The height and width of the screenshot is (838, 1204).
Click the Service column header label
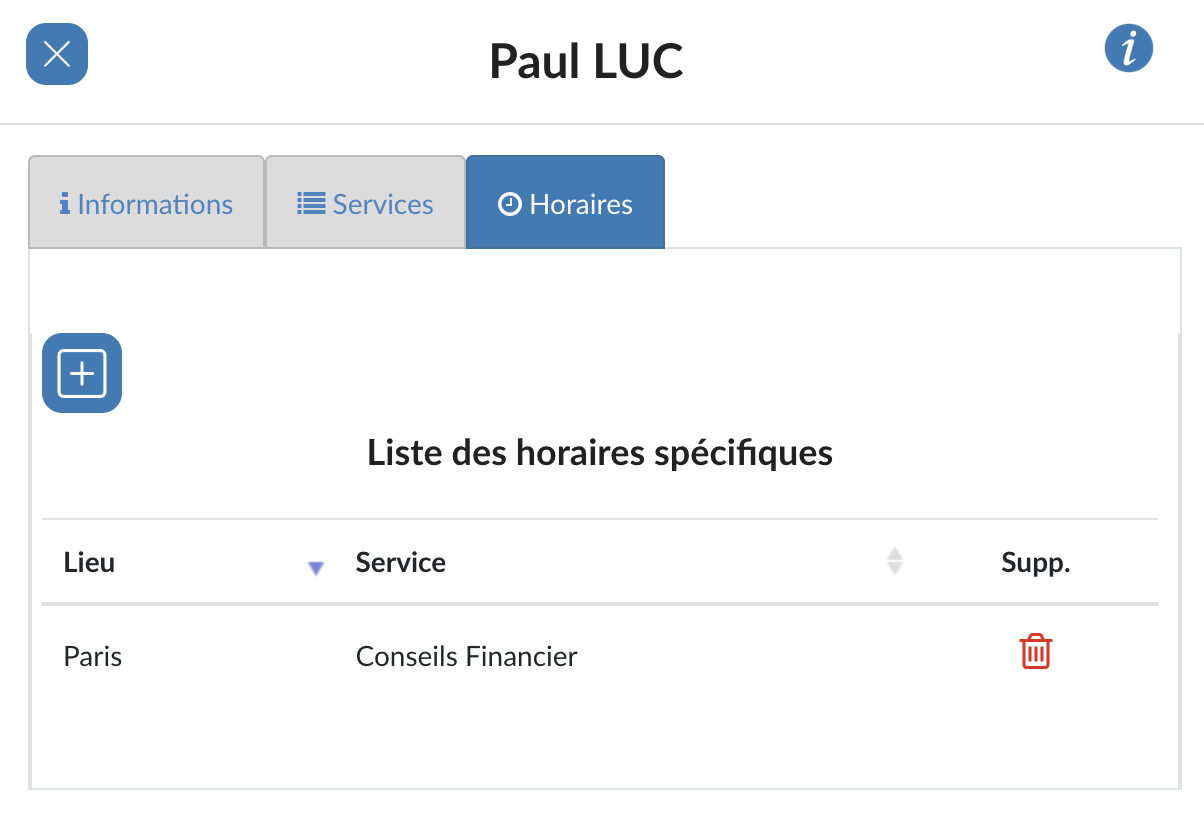tap(401, 562)
